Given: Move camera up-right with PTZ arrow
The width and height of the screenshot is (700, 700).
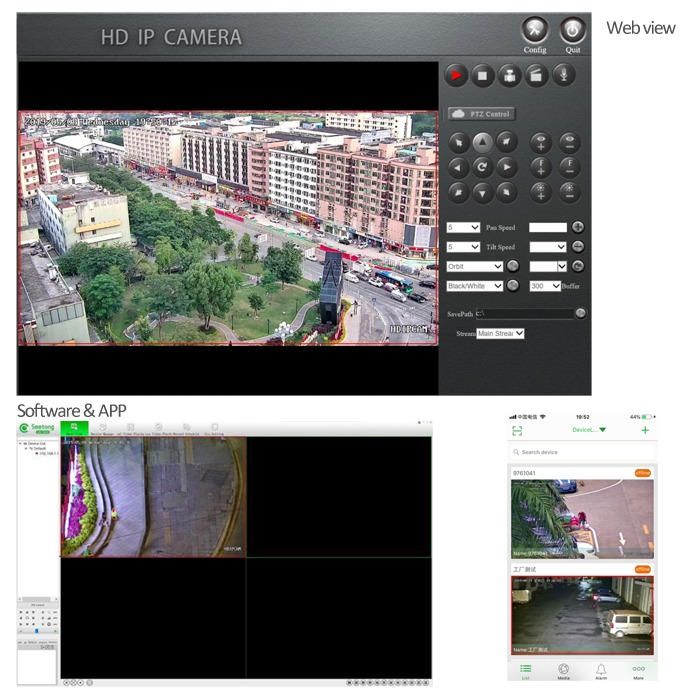Looking at the screenshot, I should pyautogui.click(x=507, y=142).
